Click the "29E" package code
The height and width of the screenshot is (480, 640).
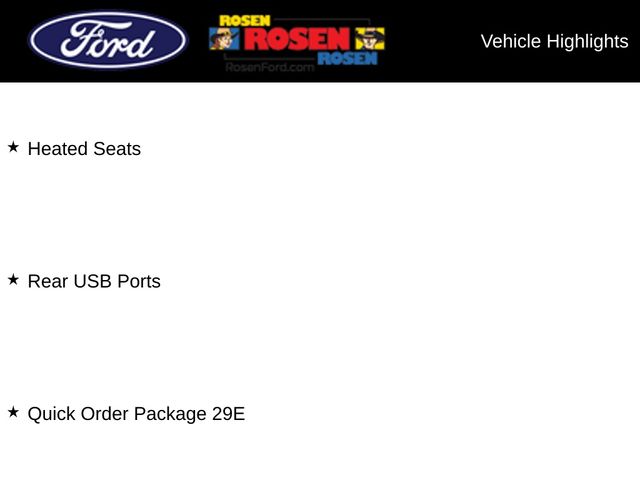(226, 413)
